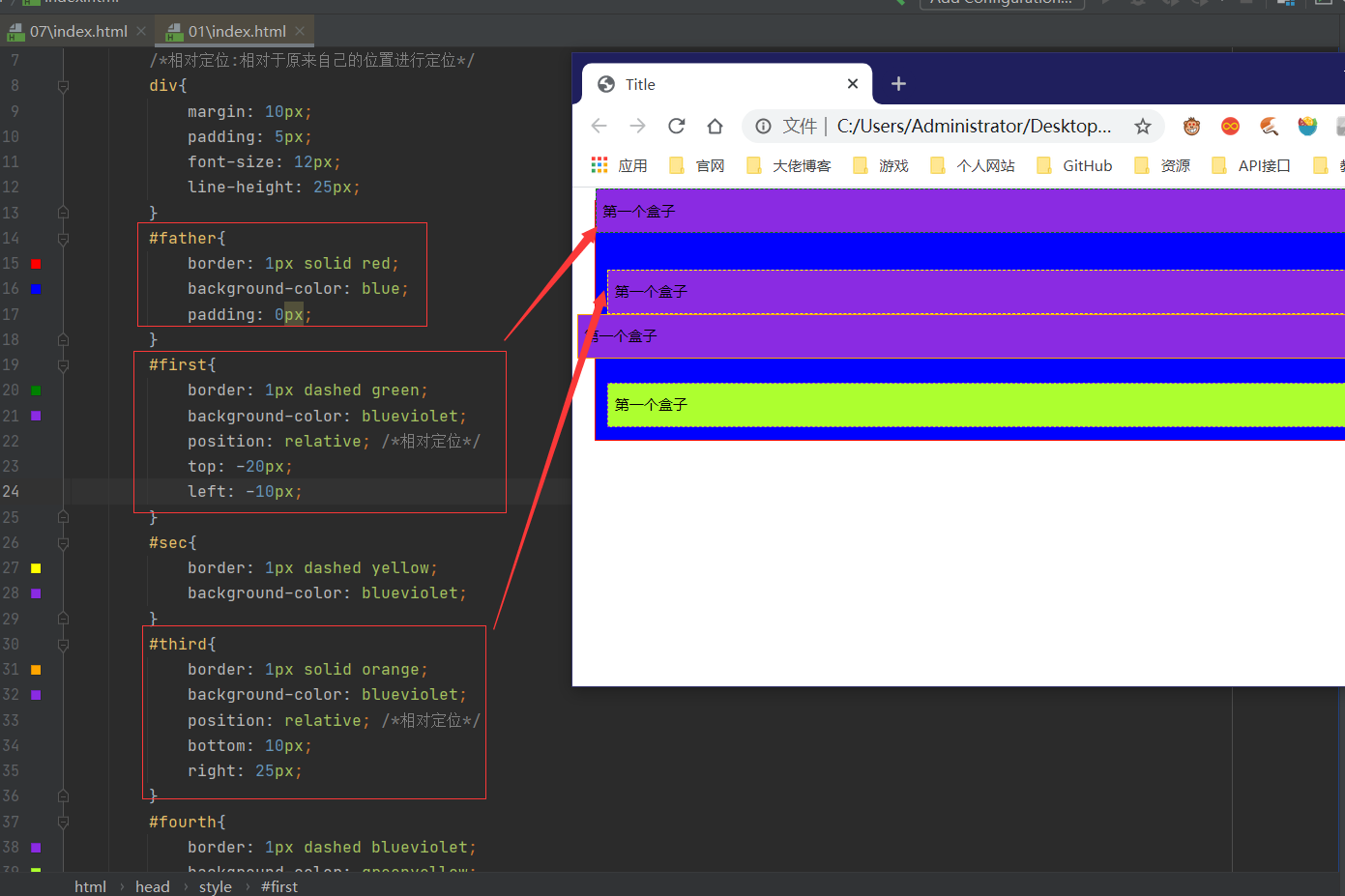This screenshot has height=896, width=1345.
Task: Open blueviolet swatch on line 28
Action: [36, 593]
